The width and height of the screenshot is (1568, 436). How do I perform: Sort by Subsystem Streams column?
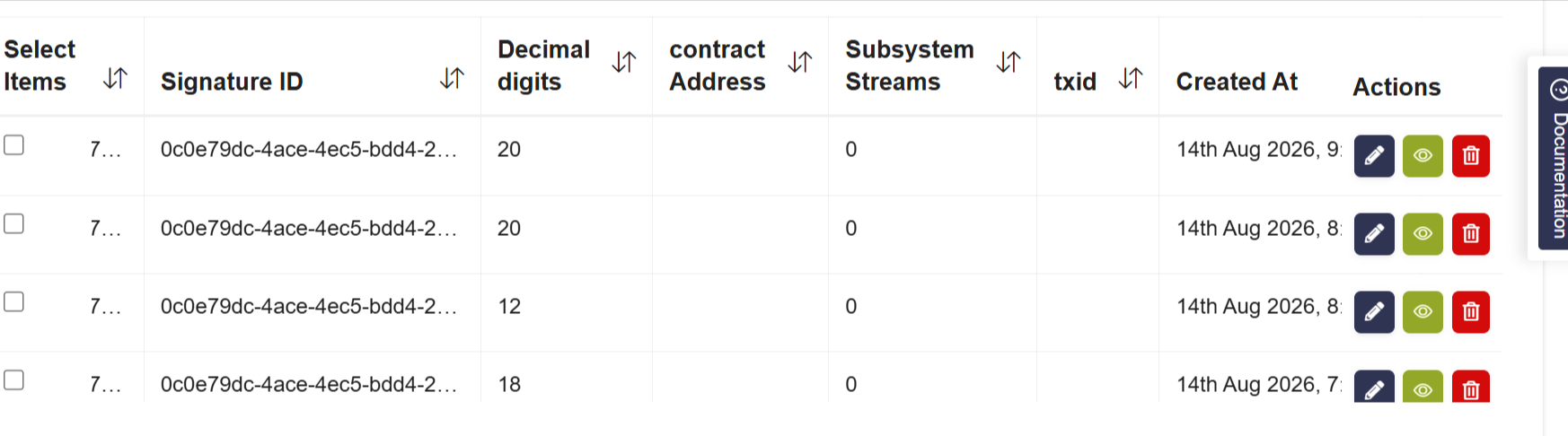coord(1009,62)
